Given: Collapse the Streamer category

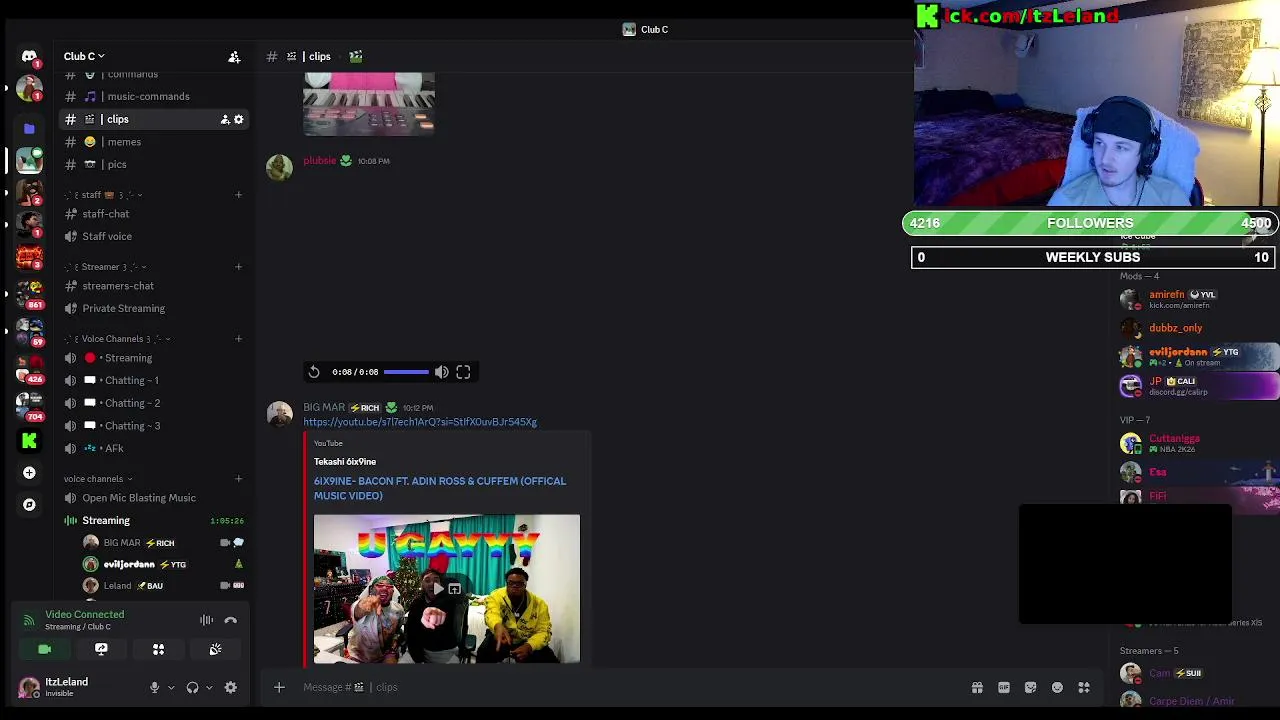Looking at the screenshot, I should coord(105,267).
